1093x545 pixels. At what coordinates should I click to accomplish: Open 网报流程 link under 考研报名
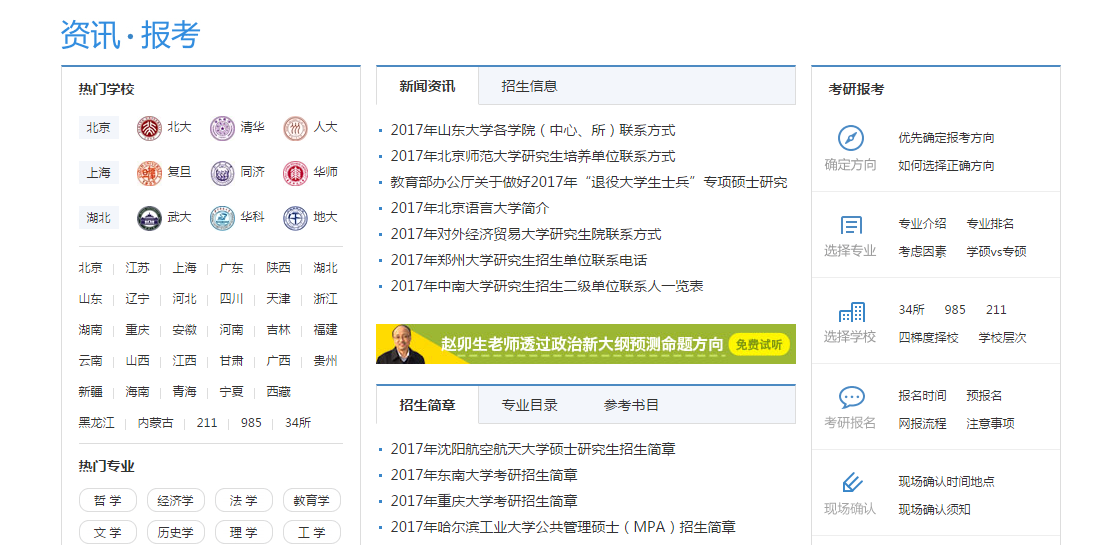point(922,424)
